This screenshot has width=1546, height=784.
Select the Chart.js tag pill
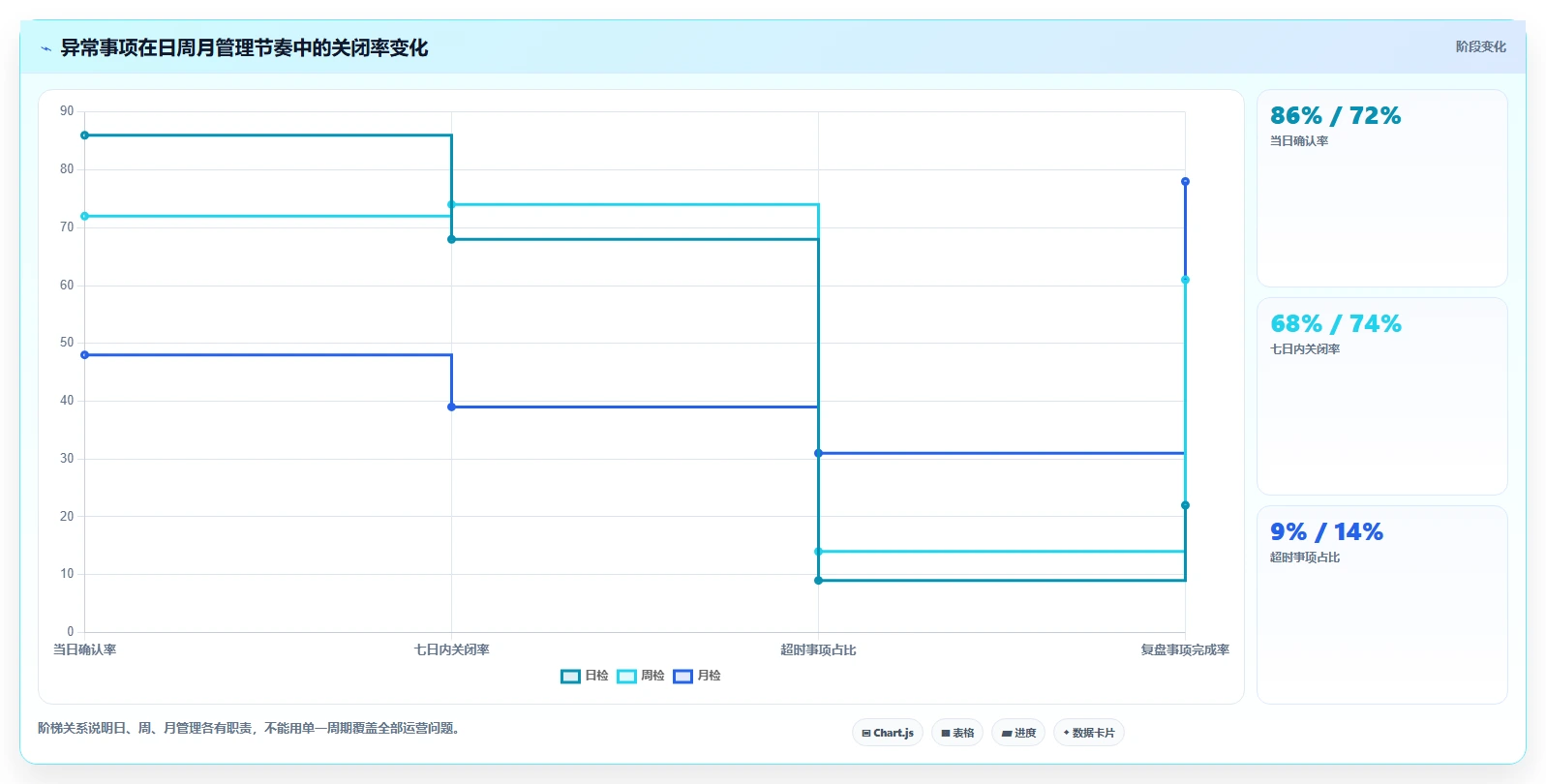(888, 733)
